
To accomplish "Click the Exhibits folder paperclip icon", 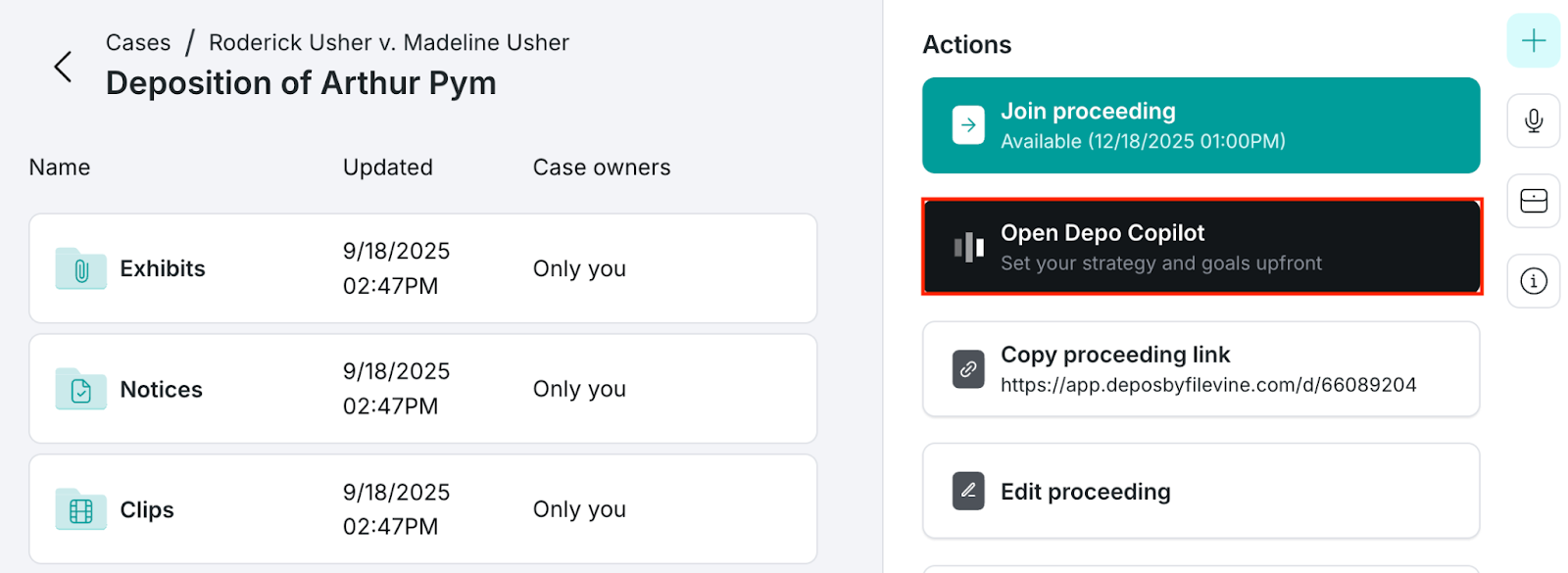I will 80,269.
